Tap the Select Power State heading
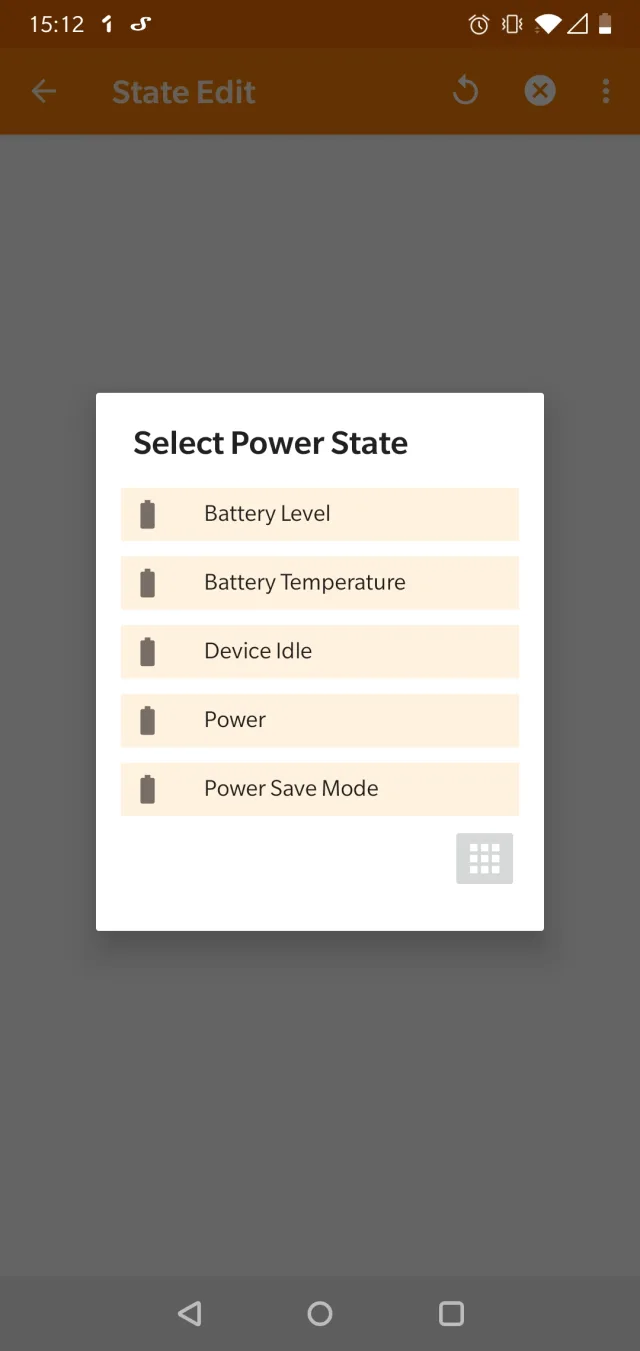 click(269, 443)
